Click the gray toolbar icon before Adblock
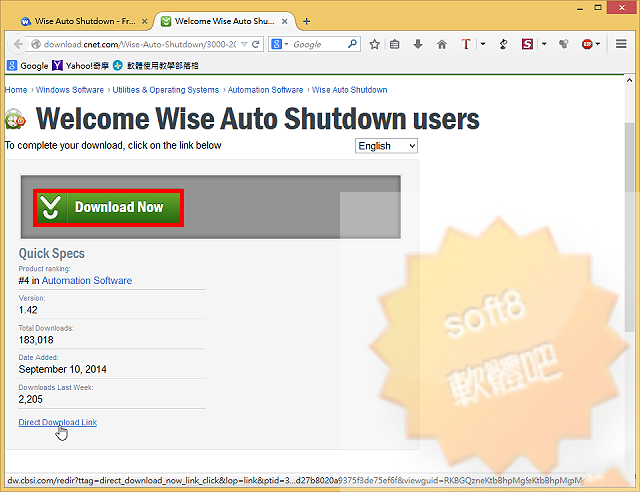Viewport: 640px width, 492px height. (x=564, y=44)
